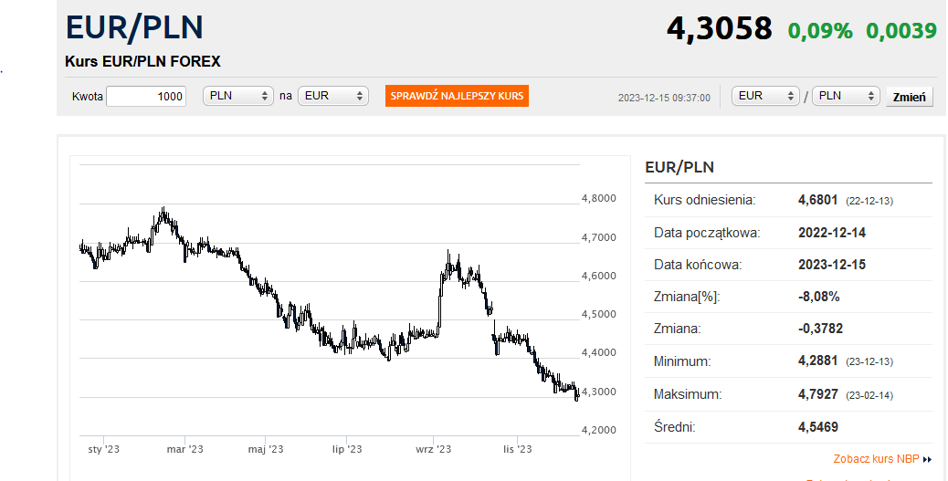The width and height of the screenshot is (948, 481).
Task: Click the 4,8000 y-axis gridline label
Action: [598, 199]
